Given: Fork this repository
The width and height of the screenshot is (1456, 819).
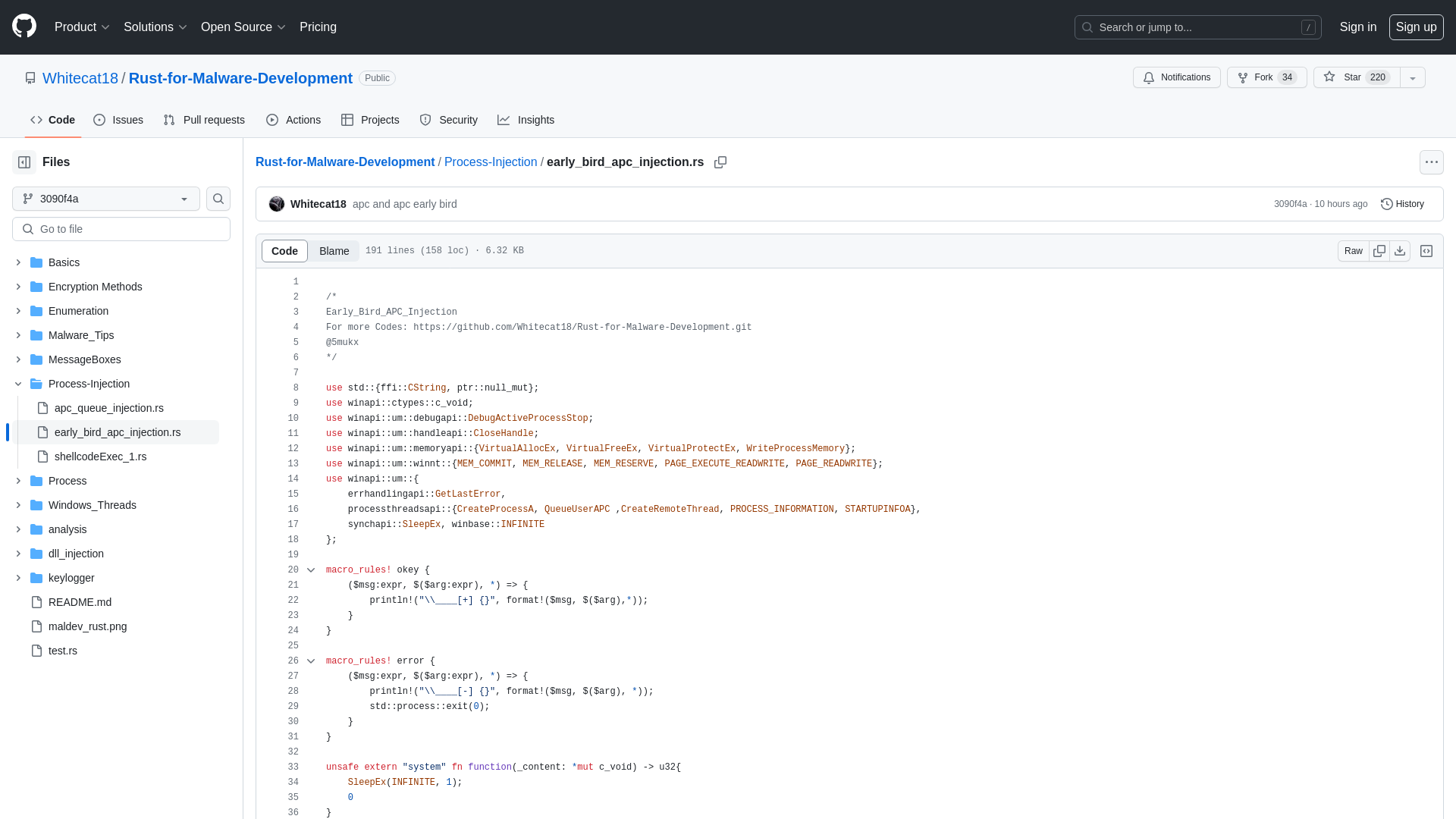Looking at the screenshot, I should (1266, 77).
